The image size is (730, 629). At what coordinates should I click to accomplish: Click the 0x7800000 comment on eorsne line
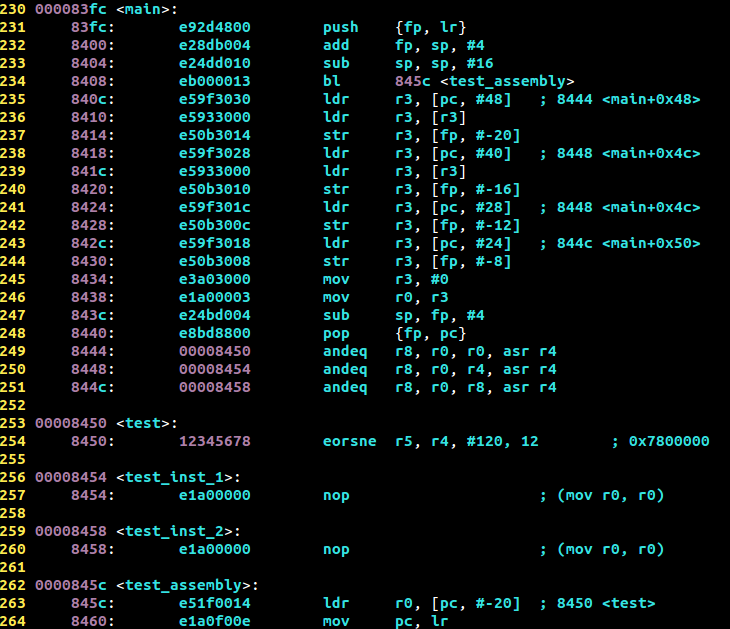tap(669, 441)
